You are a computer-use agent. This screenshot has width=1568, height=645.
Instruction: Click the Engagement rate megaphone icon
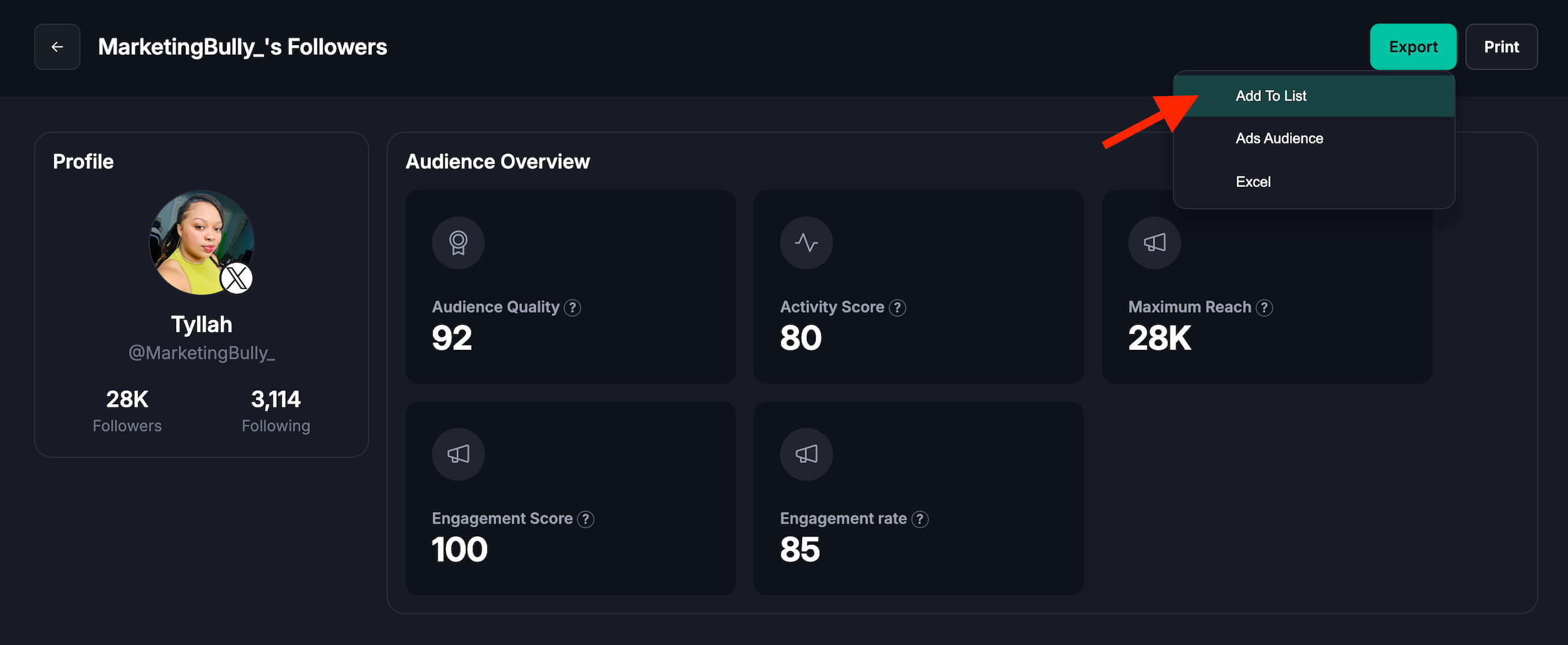[806, 454]
